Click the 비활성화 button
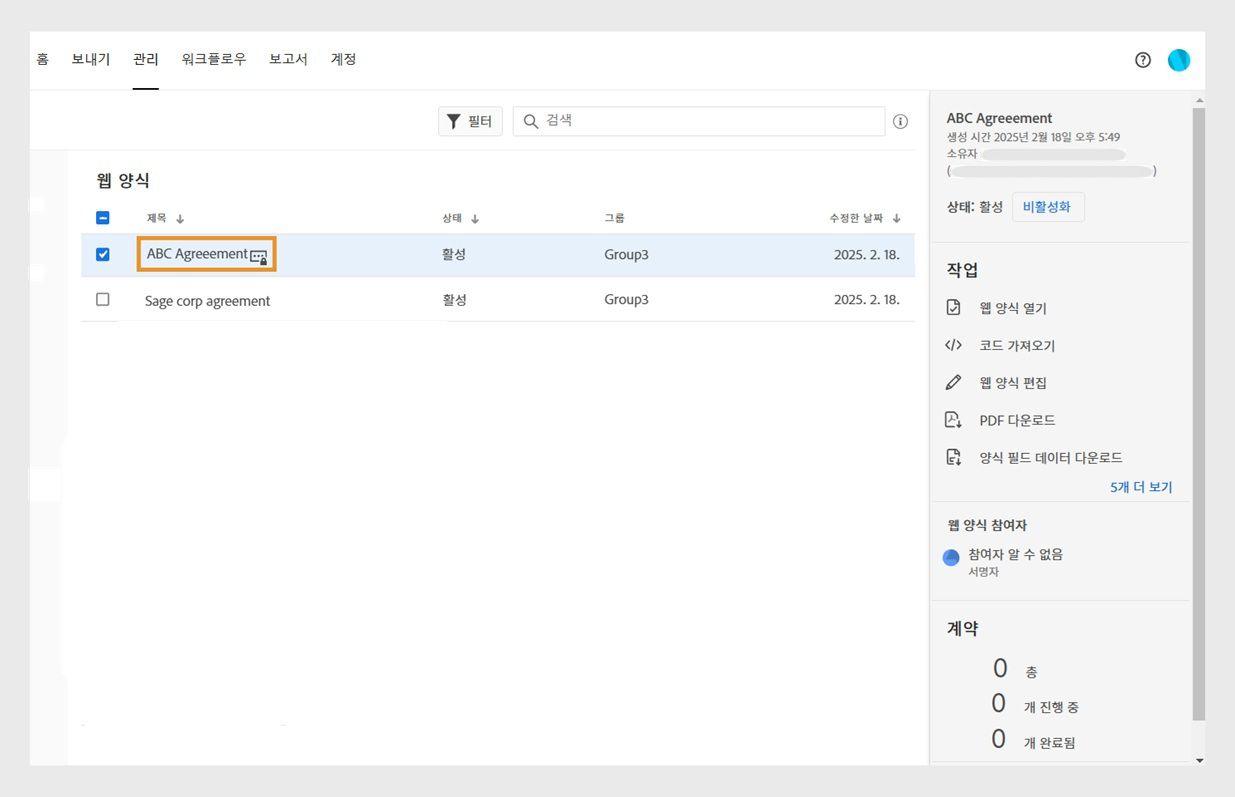 point(1047,207)
